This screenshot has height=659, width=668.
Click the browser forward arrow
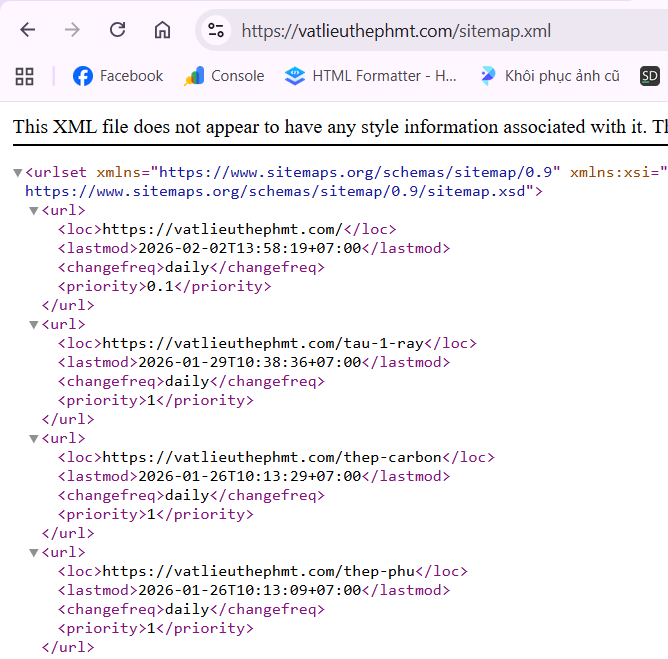(x=72, y=30)
